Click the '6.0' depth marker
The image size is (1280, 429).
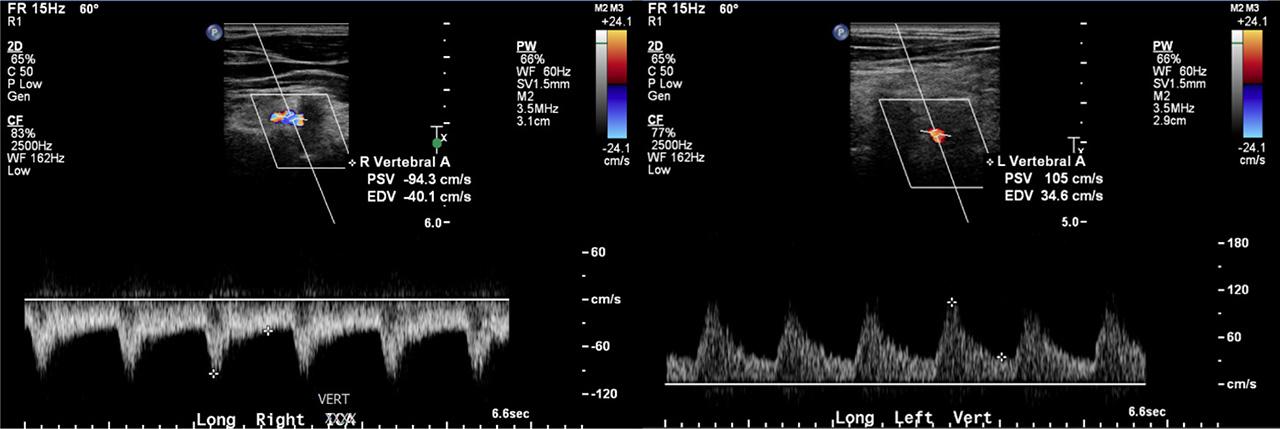coord(432,222)
